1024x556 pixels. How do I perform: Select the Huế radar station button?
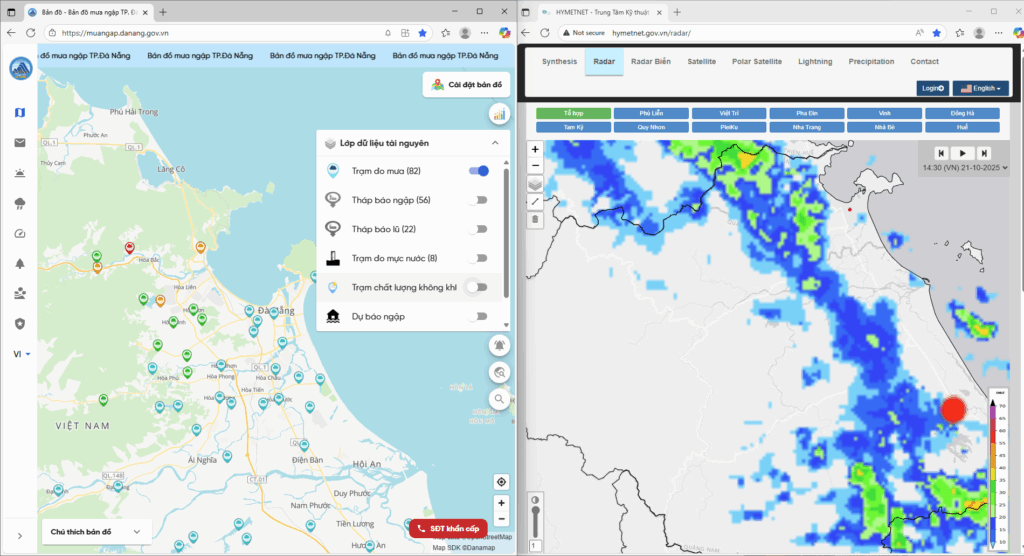pyautogui.click(x=962, y=127)
